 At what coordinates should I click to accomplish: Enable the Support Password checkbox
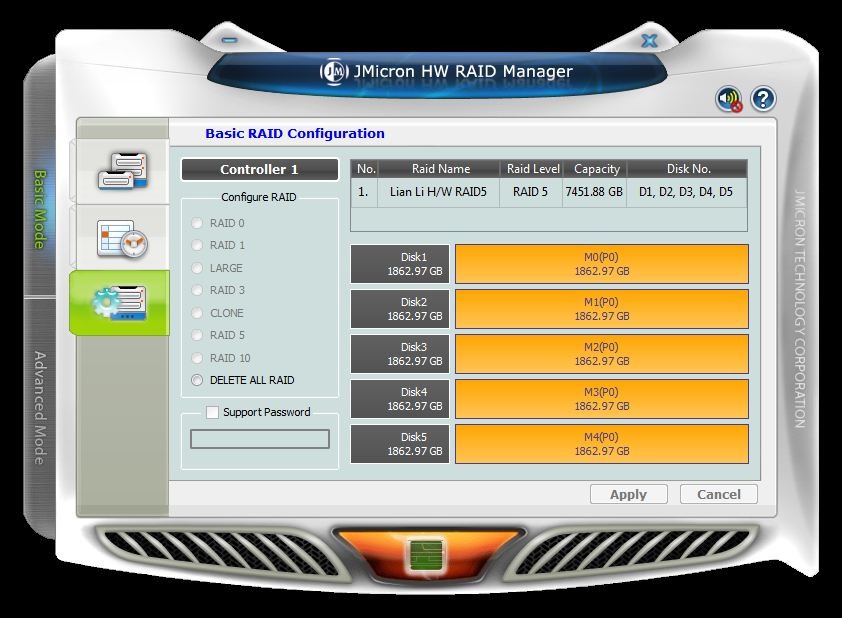coord(213,412)
